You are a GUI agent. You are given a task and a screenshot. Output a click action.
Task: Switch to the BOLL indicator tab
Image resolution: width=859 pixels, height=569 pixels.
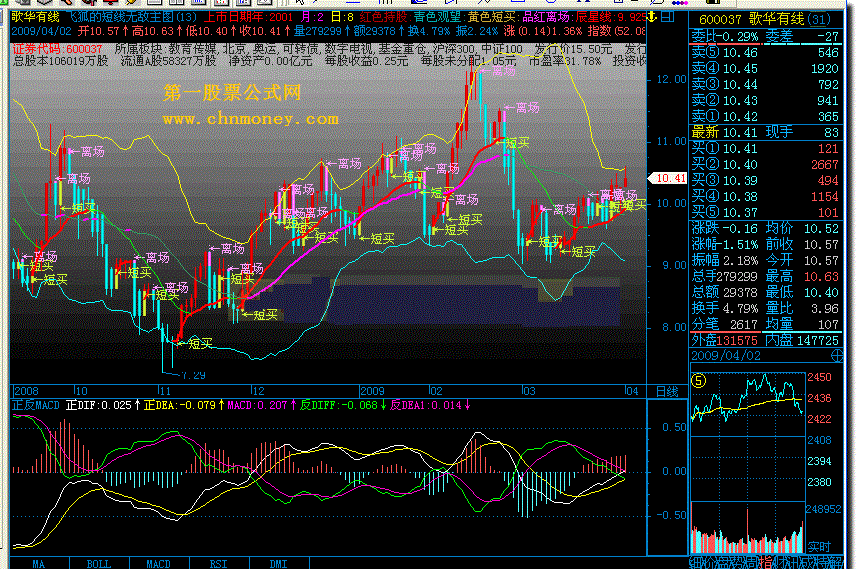[99, 564]
